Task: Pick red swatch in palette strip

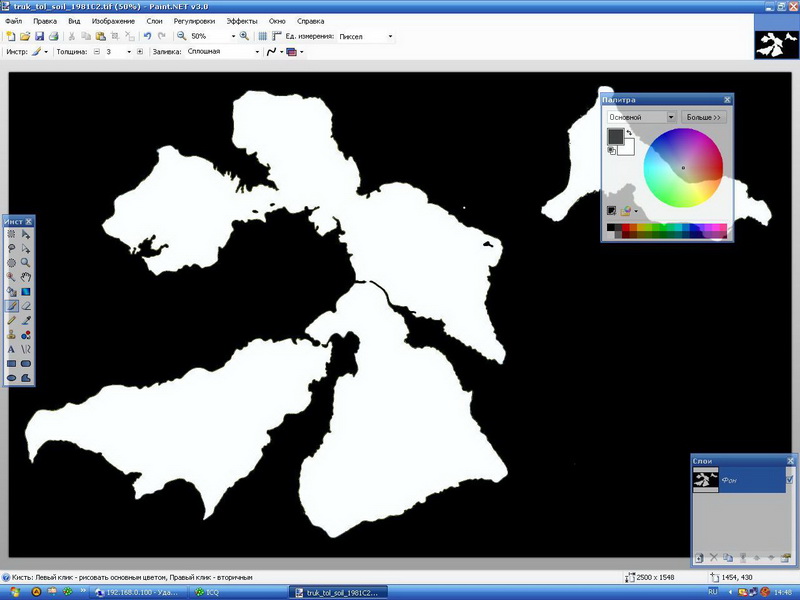Action: coord(627,228)
